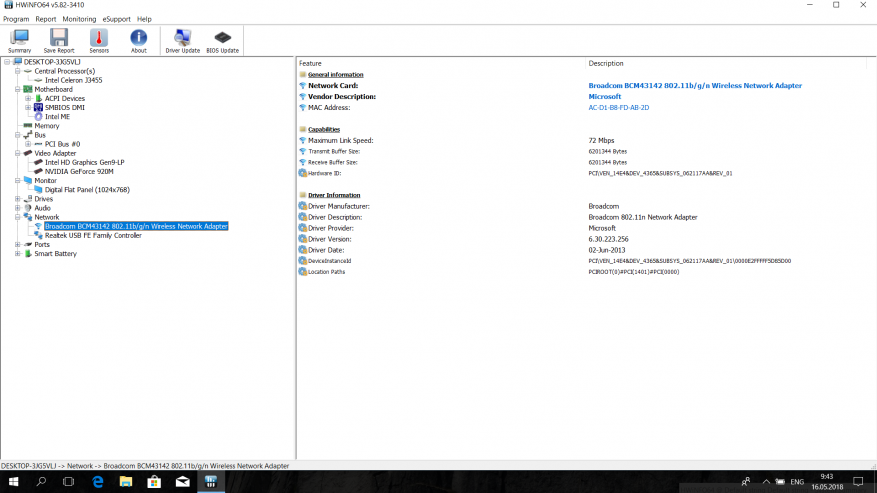Click the MAC address AC-D1-B8-FD-AB-2D
The image size is (877, 493).
(619, 107)
